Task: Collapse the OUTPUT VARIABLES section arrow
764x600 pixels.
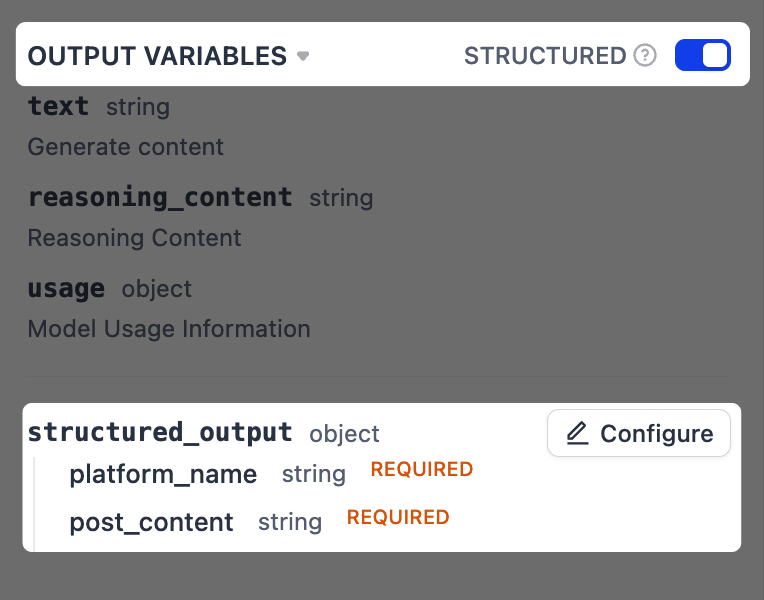Action: 303,56
